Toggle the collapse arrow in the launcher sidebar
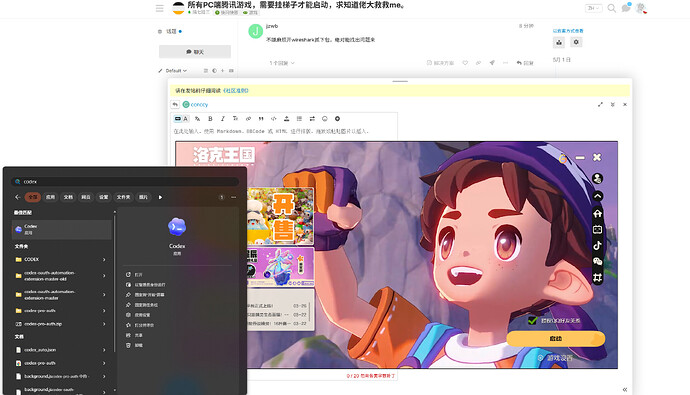690x395 pixels. pos(597,197)
